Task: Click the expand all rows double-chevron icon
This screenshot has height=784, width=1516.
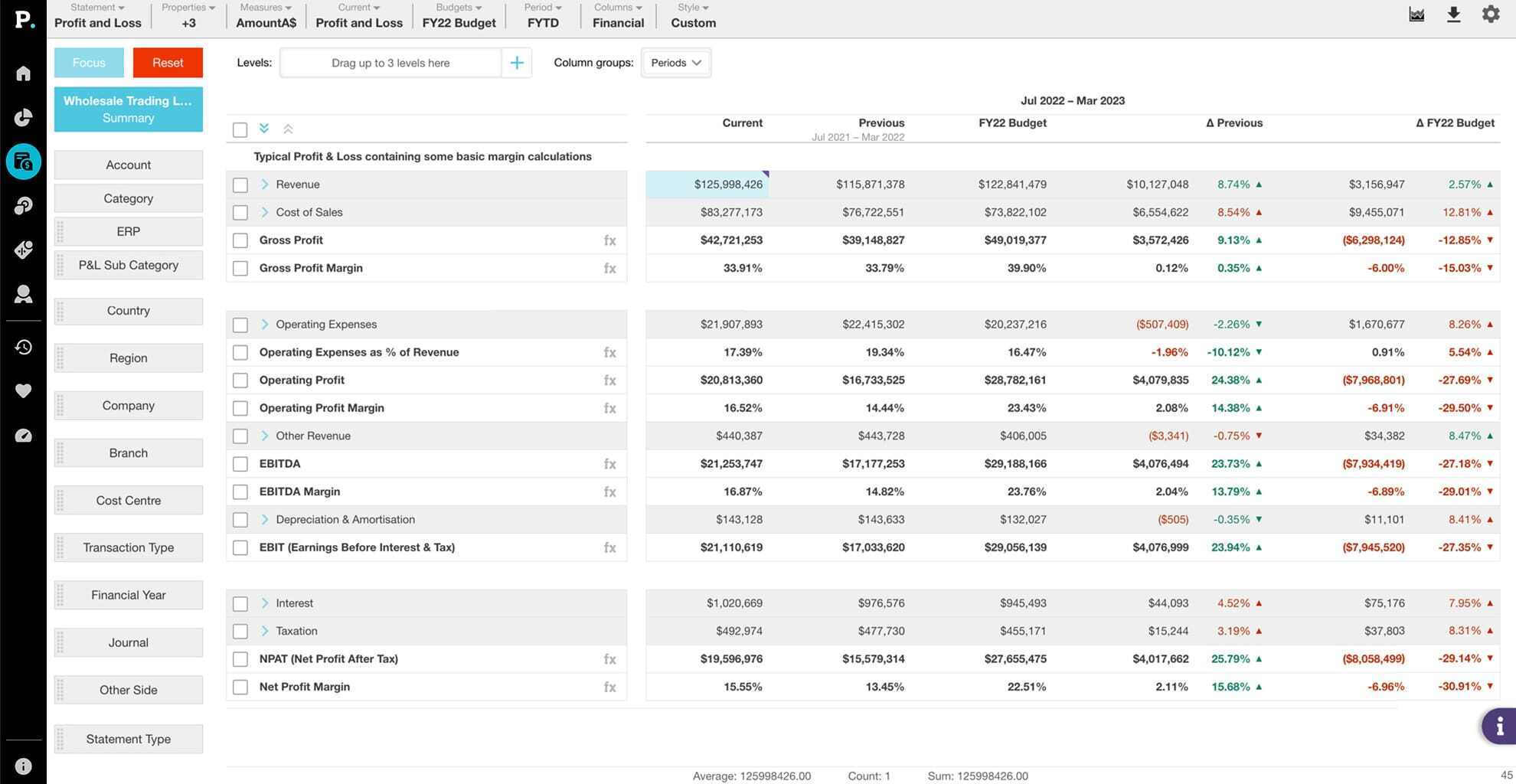Action: [x=264, y=129]
